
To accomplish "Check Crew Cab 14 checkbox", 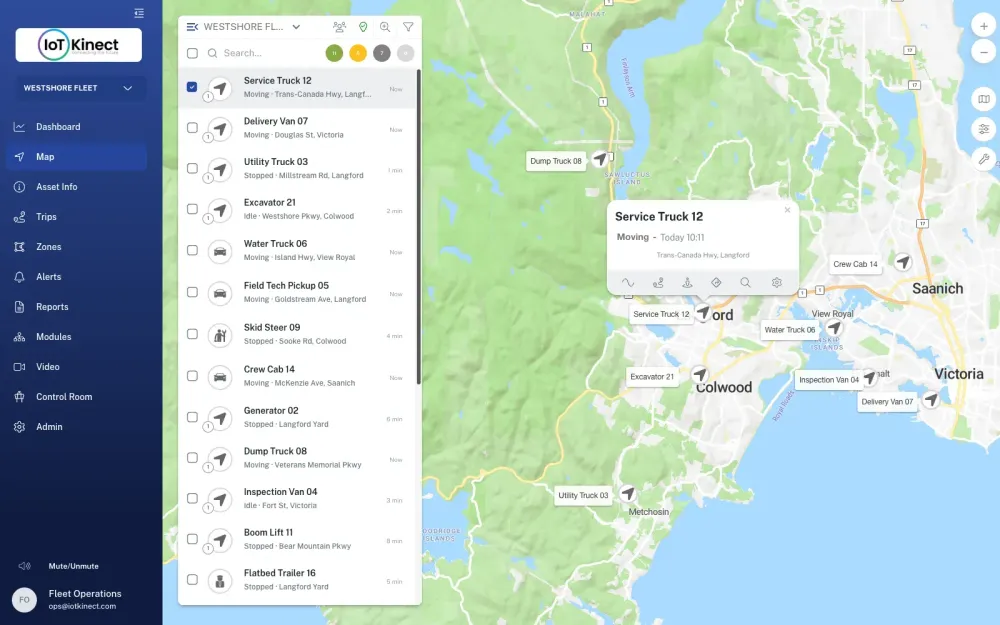I will tap(192, 376).
